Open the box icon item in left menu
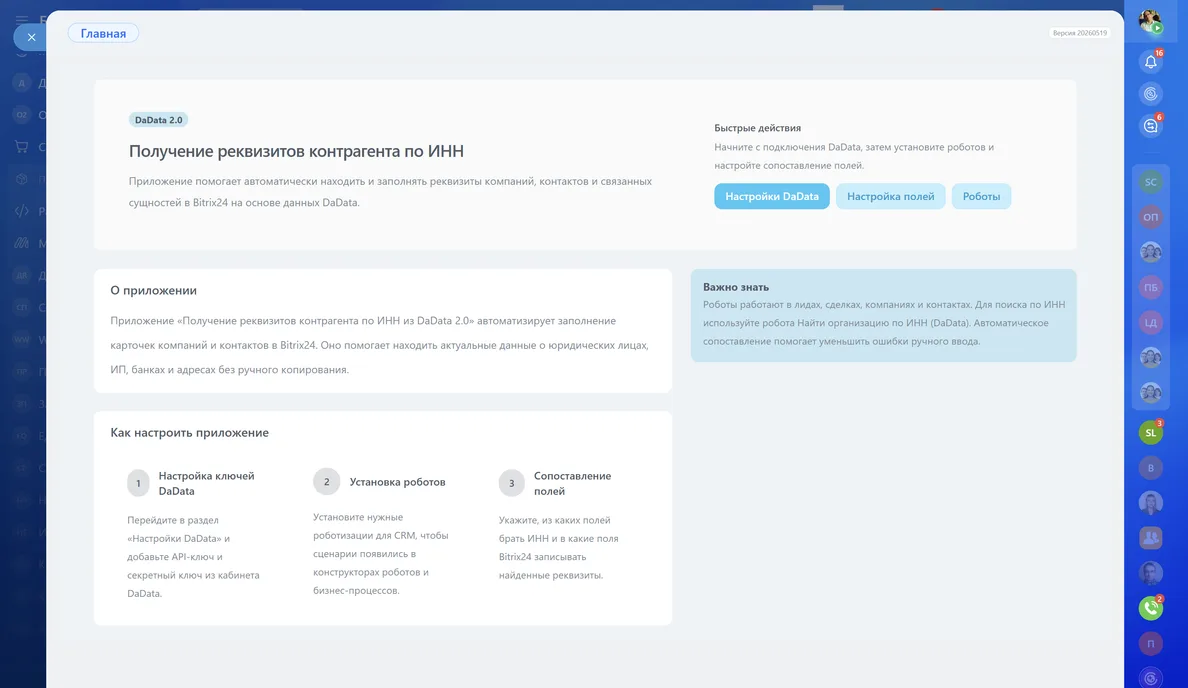Viewport: 1188px width, 688px height. coord(21,180)
